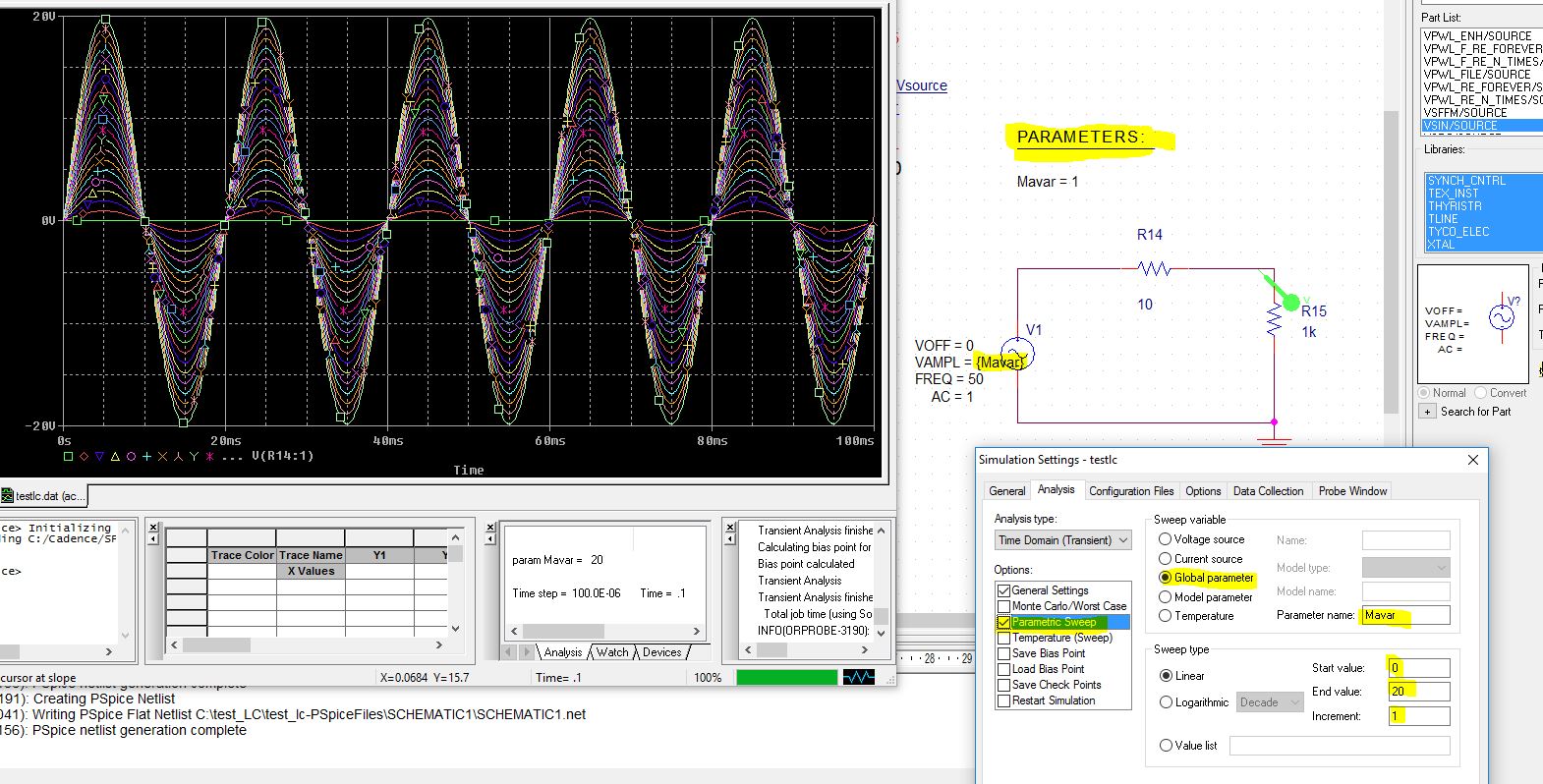Uncheck the Parametric Sweep checkbox
The width and height of the screenshot is (1543, 784).
(1003, 622)
